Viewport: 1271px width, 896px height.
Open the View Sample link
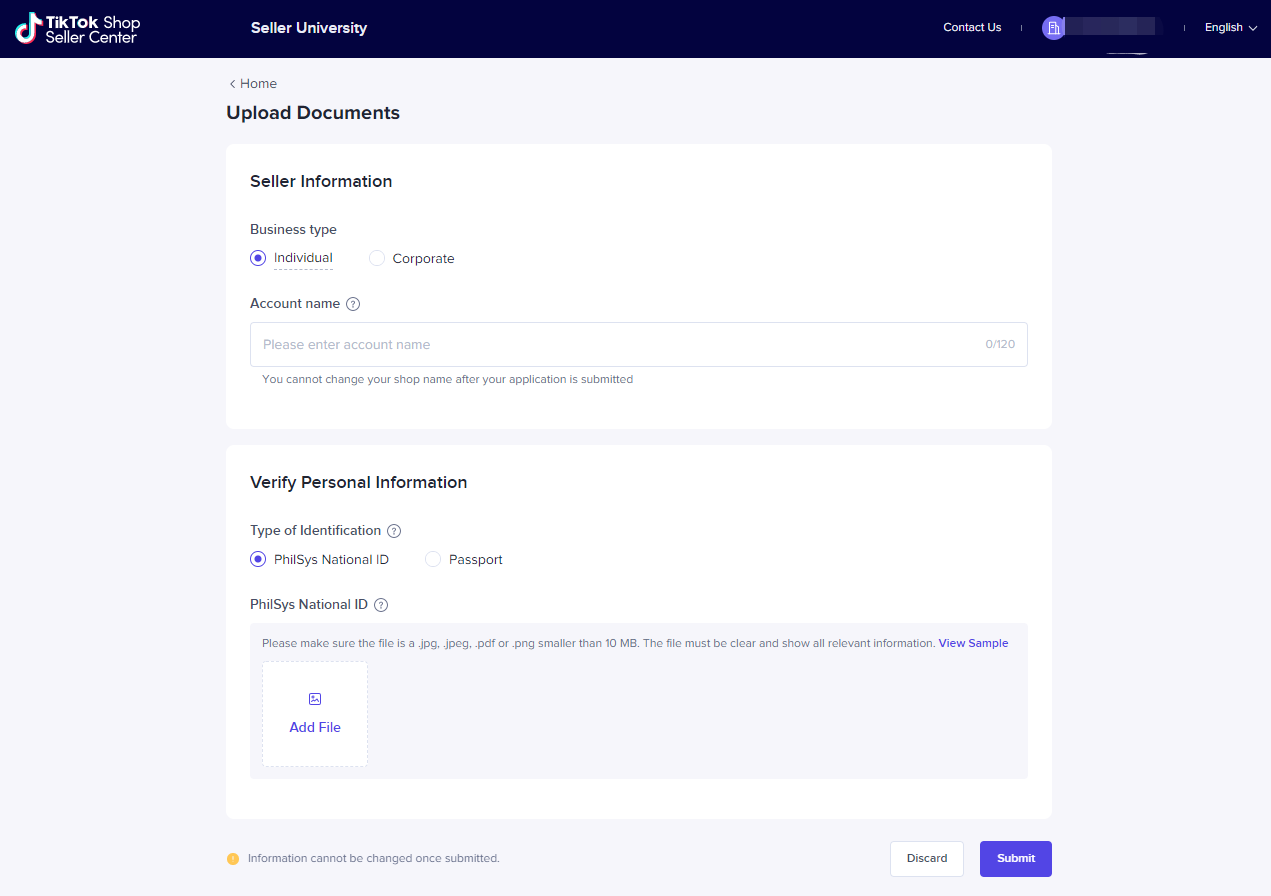click(973, 643)
